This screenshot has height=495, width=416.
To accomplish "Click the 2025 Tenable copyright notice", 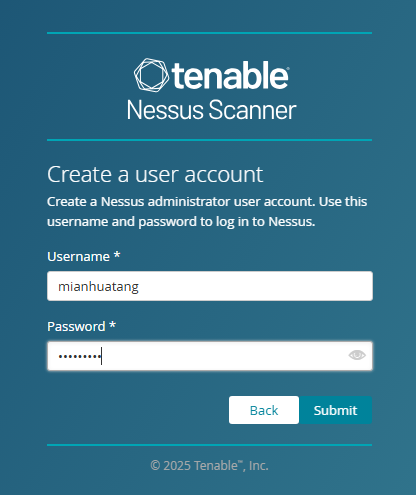I will pyautogui.click(x=209, y=466).
